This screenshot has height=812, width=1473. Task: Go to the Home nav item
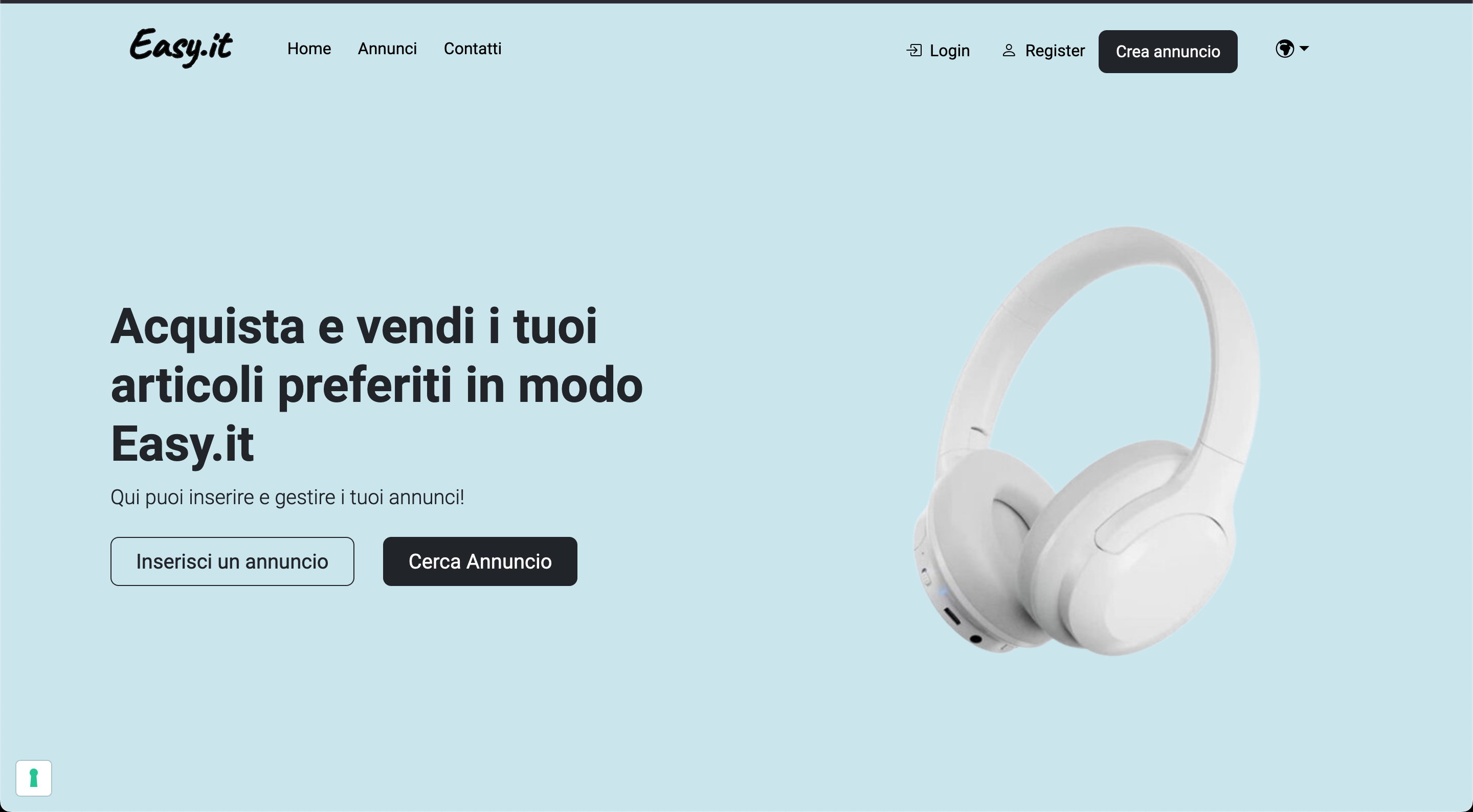[309, 49]
